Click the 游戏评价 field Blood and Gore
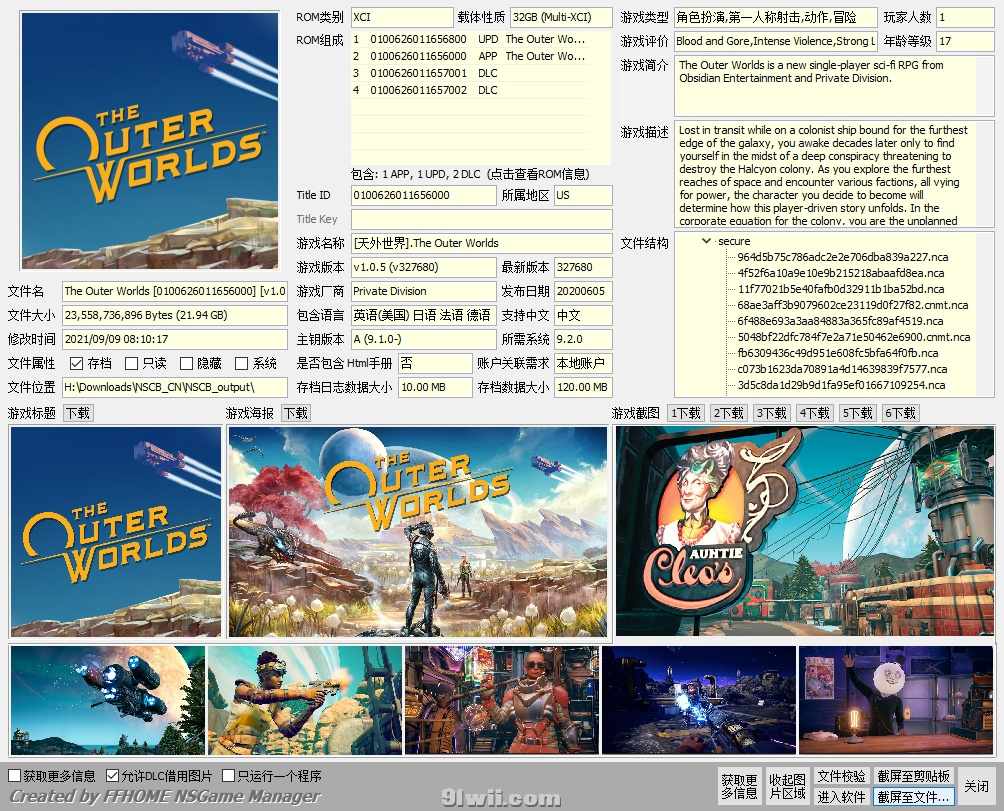1004x811 pixels. (775, 41)
